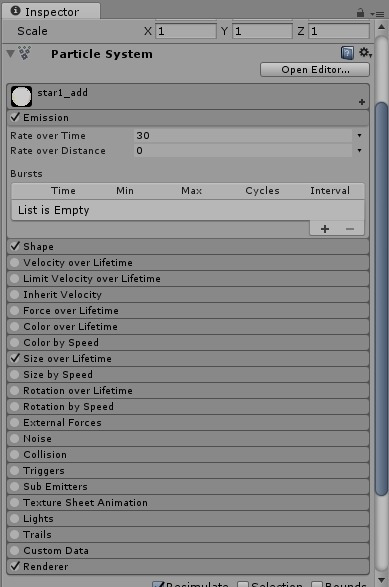This screenshot has width=389, height=587.
Task: Enable the Triggers module
Action: coord(15,471)
